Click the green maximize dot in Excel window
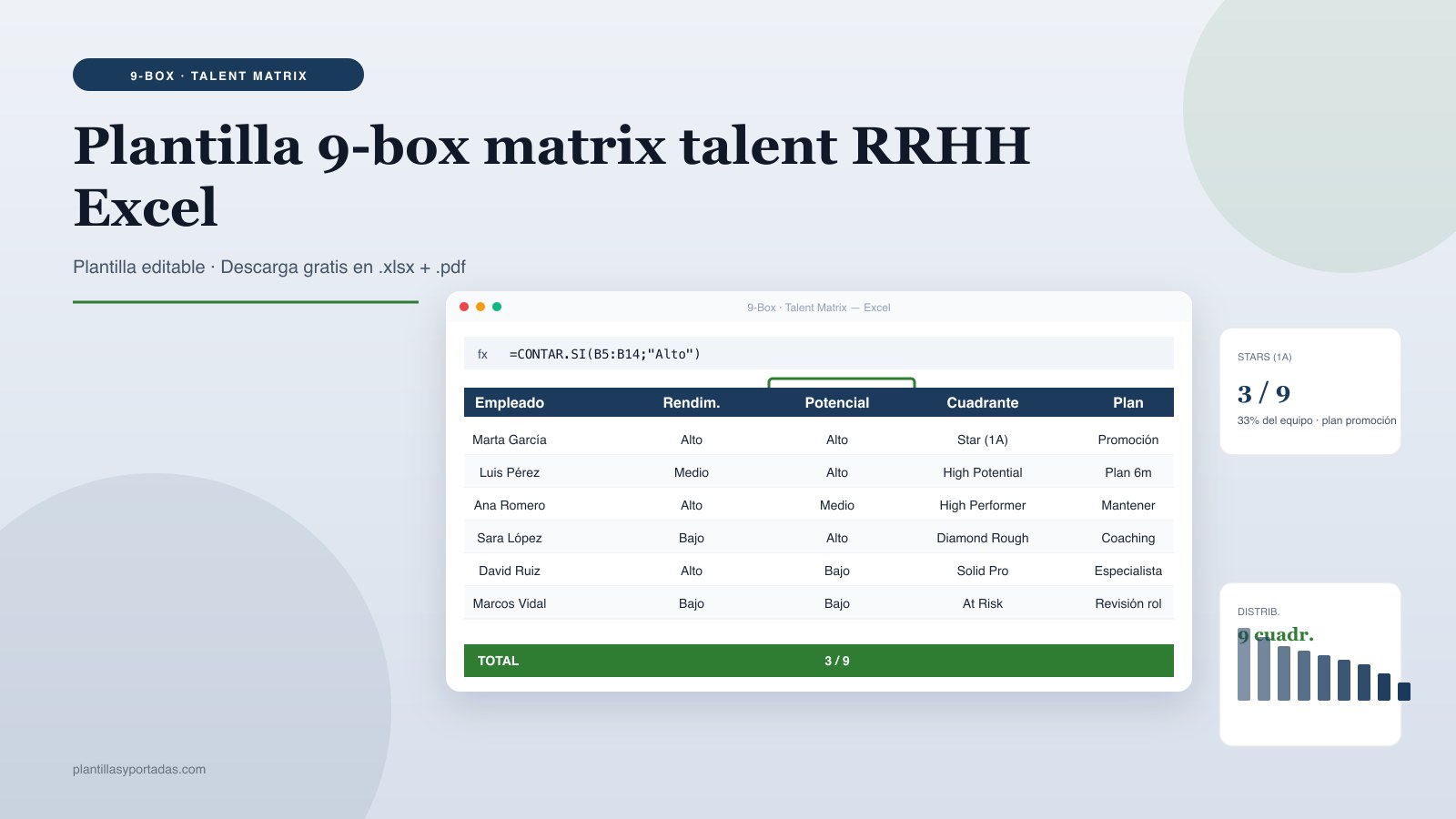The height and width of the screenshot is (819, 1456). (497, 307)
